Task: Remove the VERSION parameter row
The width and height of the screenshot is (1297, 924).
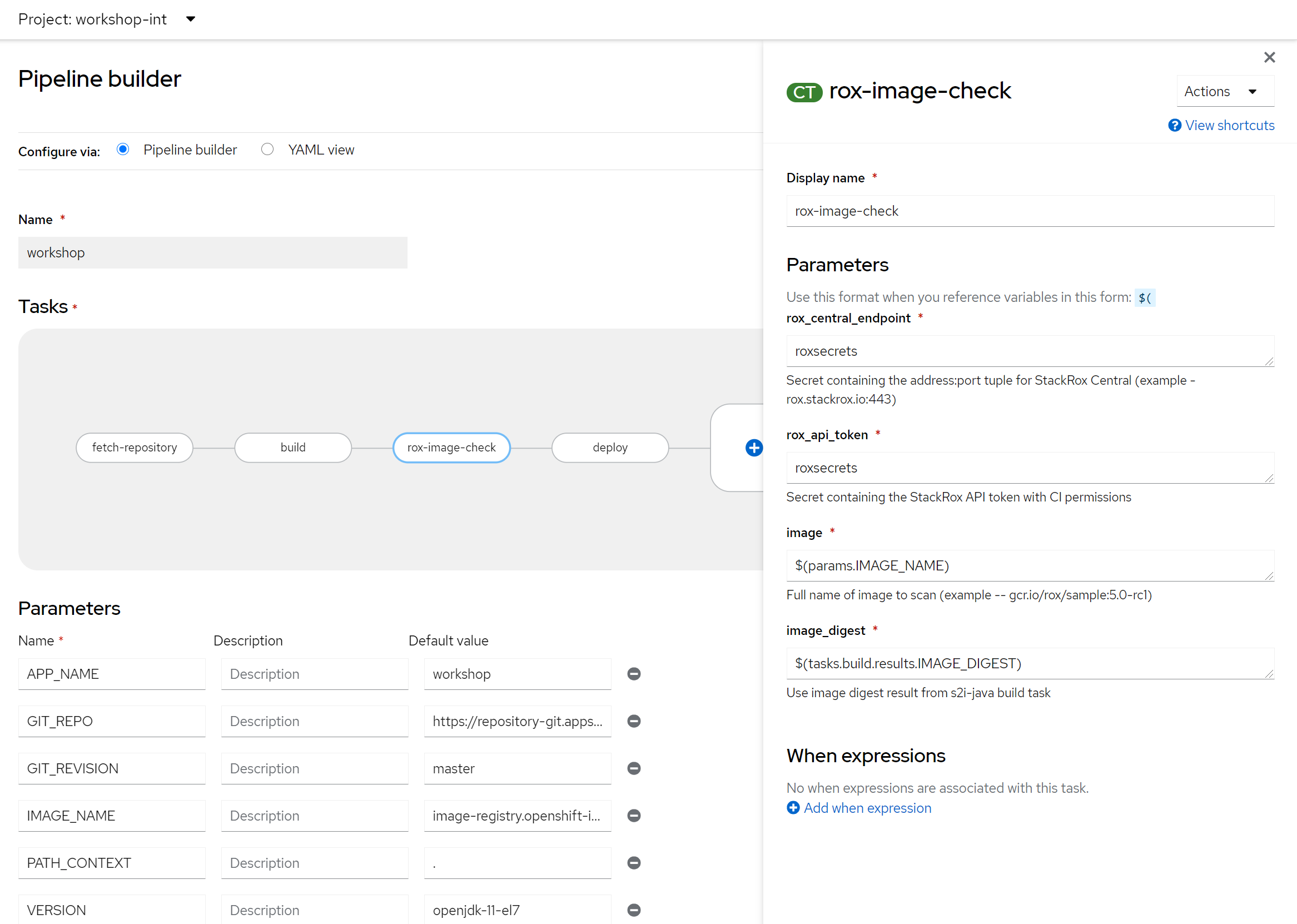Action: (x=634, y=910)
